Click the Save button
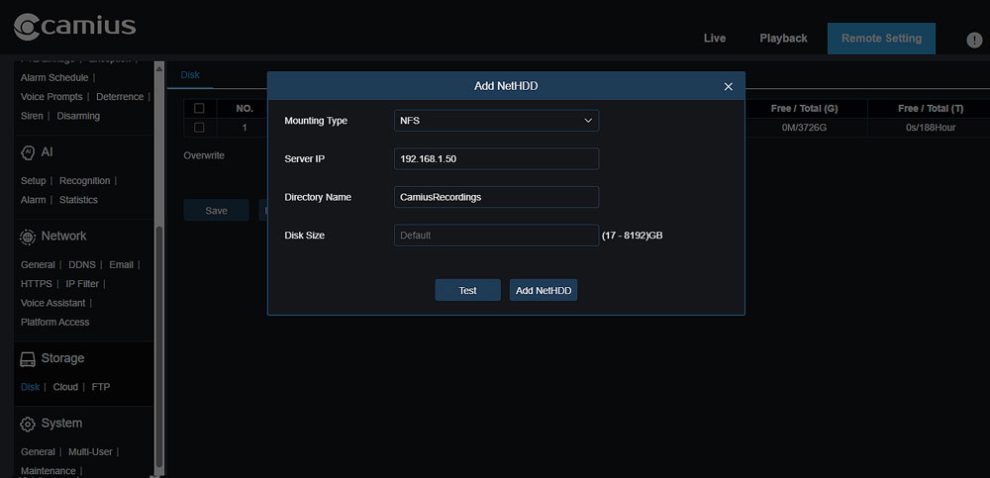990x478 pixels. coord(216,211)
